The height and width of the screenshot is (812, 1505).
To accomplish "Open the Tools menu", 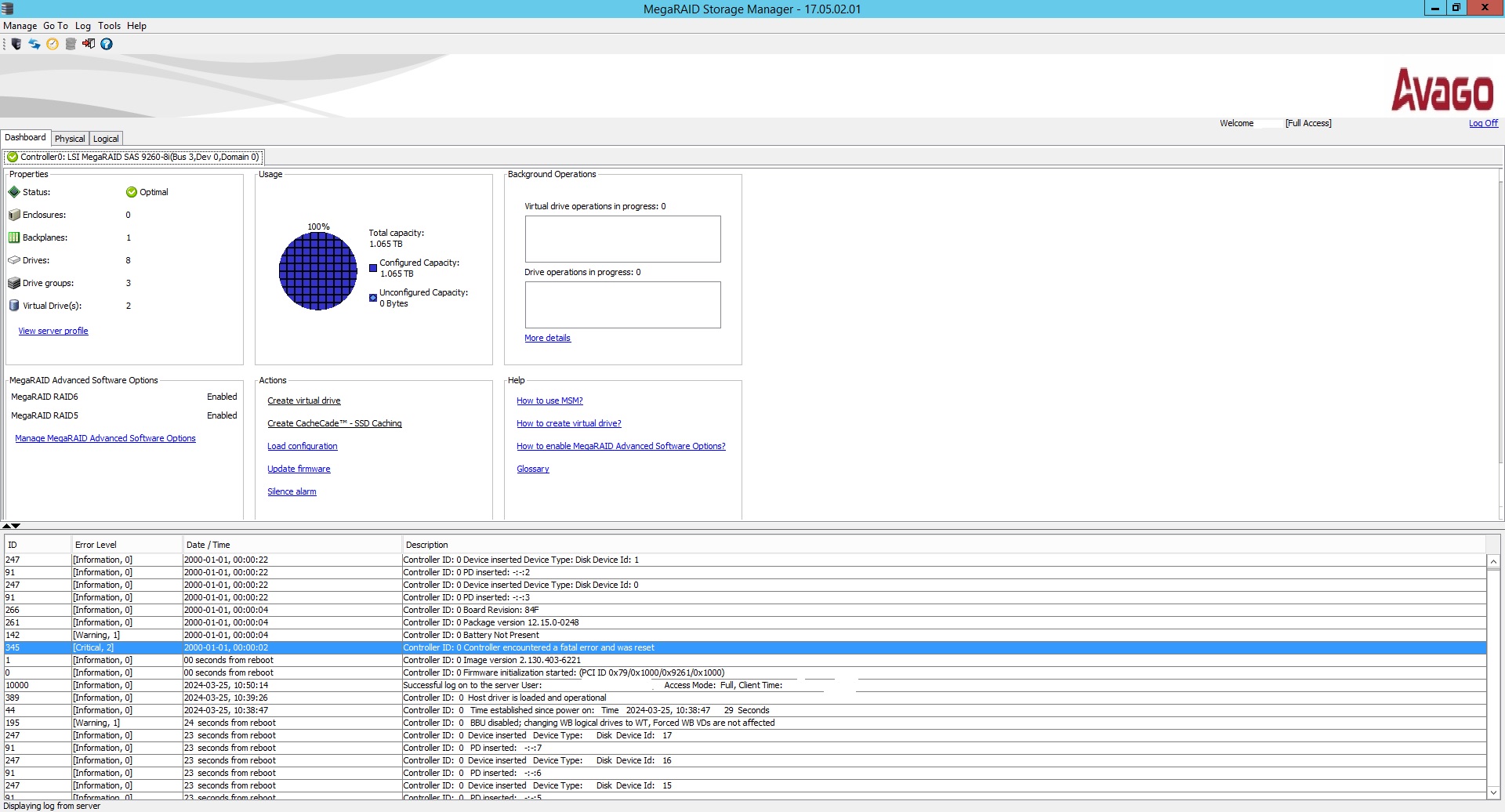I will pos(109,26).
